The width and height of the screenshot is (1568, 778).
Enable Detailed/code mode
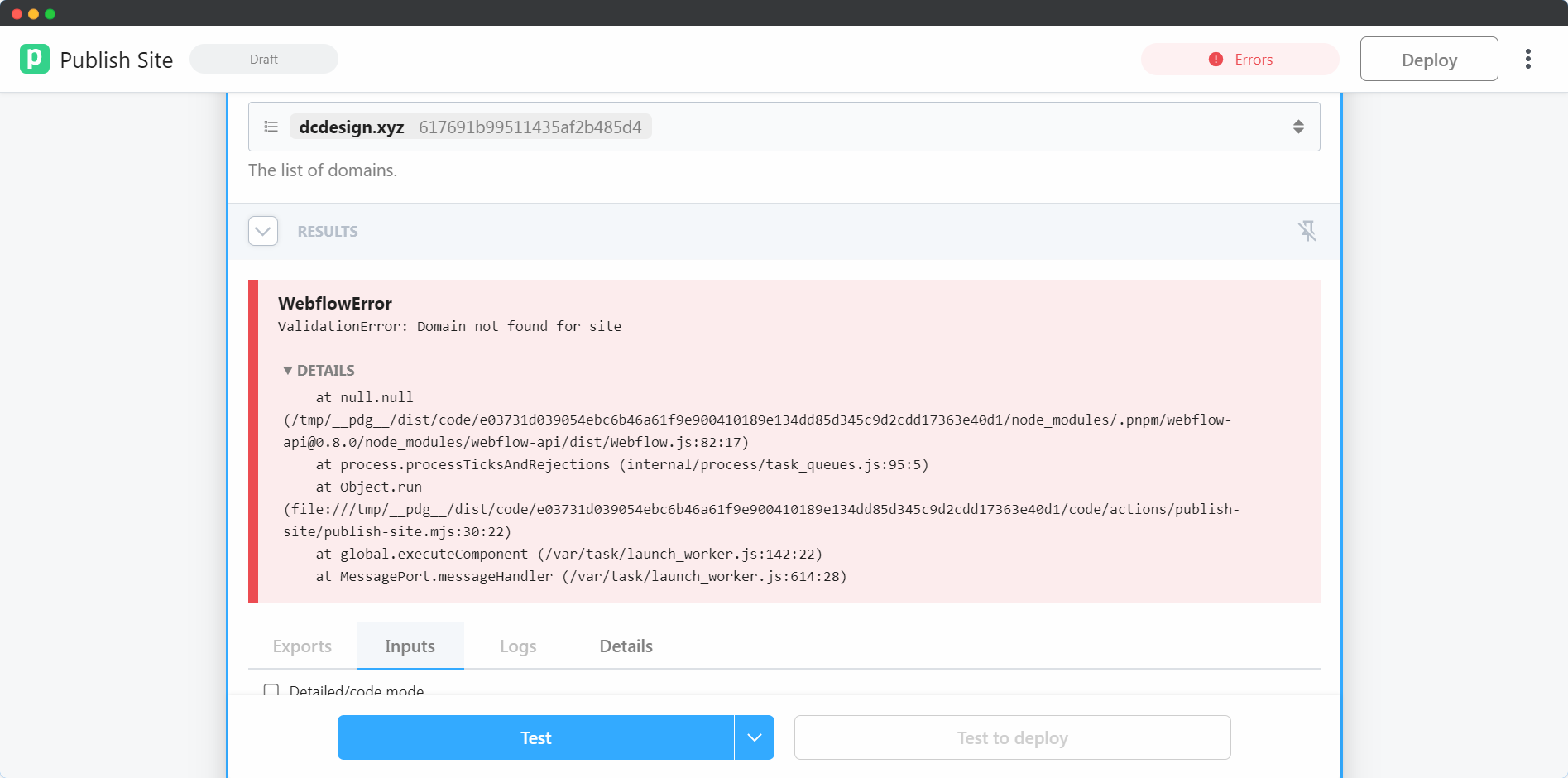click(271, 689)
